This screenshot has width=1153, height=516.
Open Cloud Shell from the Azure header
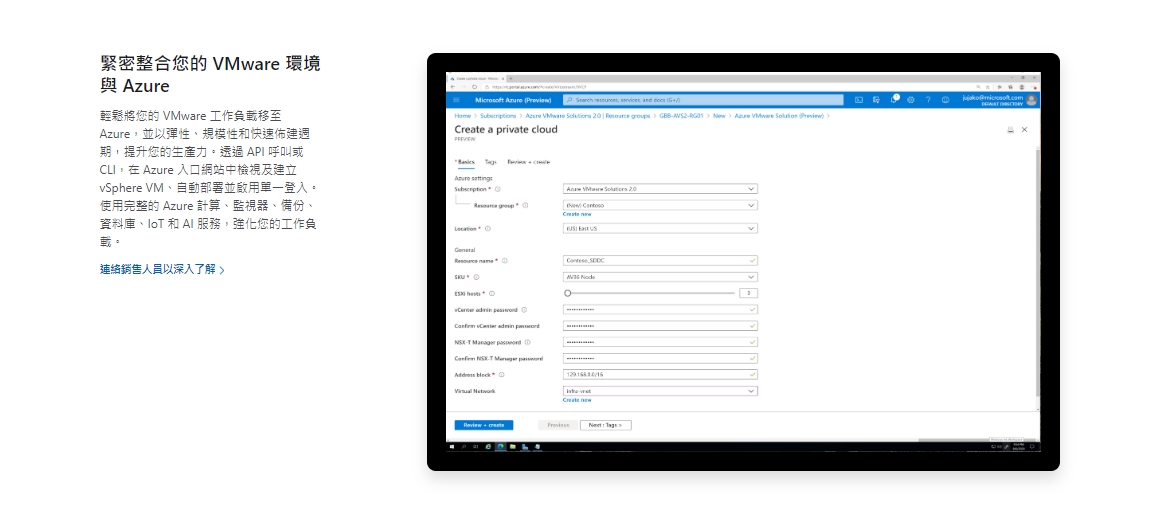859,100
